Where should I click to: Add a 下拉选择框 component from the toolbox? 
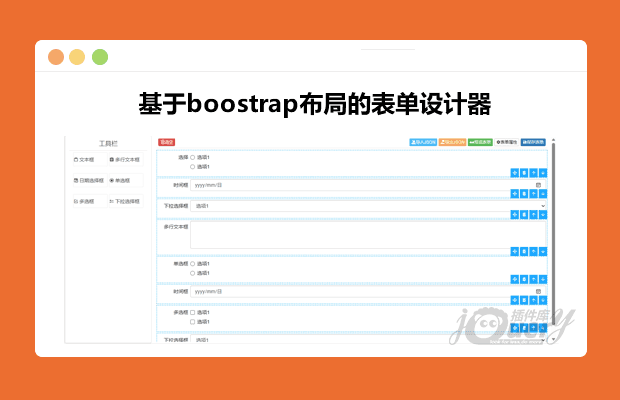[x=126, y=201]
